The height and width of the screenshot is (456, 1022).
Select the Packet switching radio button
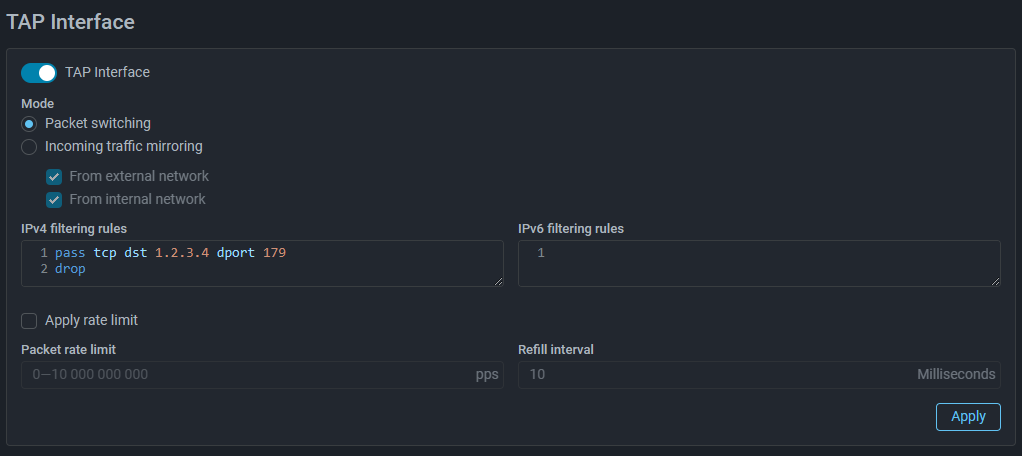[x=29, y=124]
